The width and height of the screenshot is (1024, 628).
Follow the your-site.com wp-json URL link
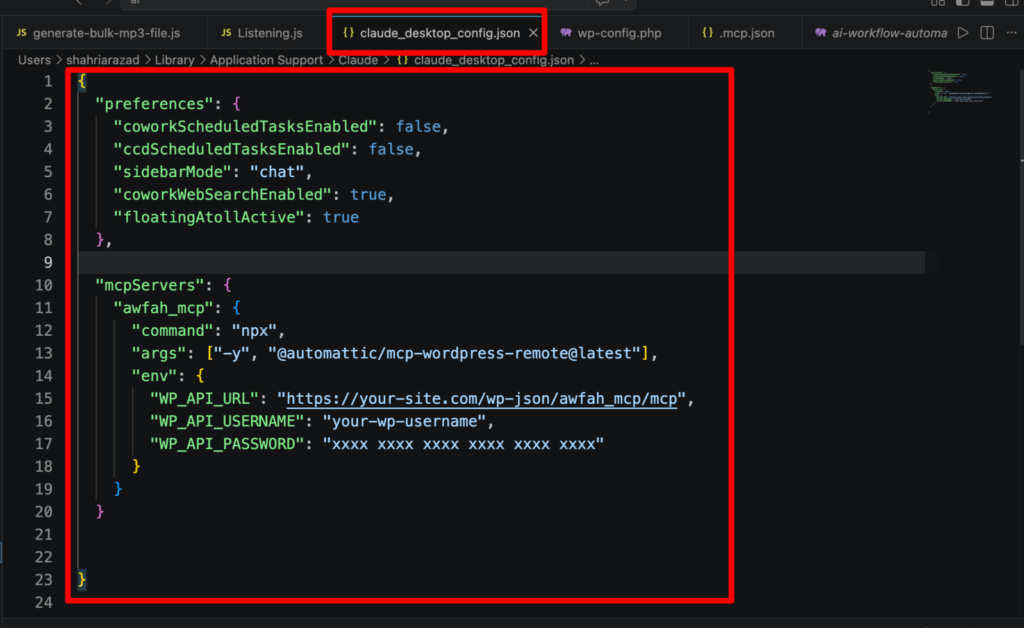point(482,399)
